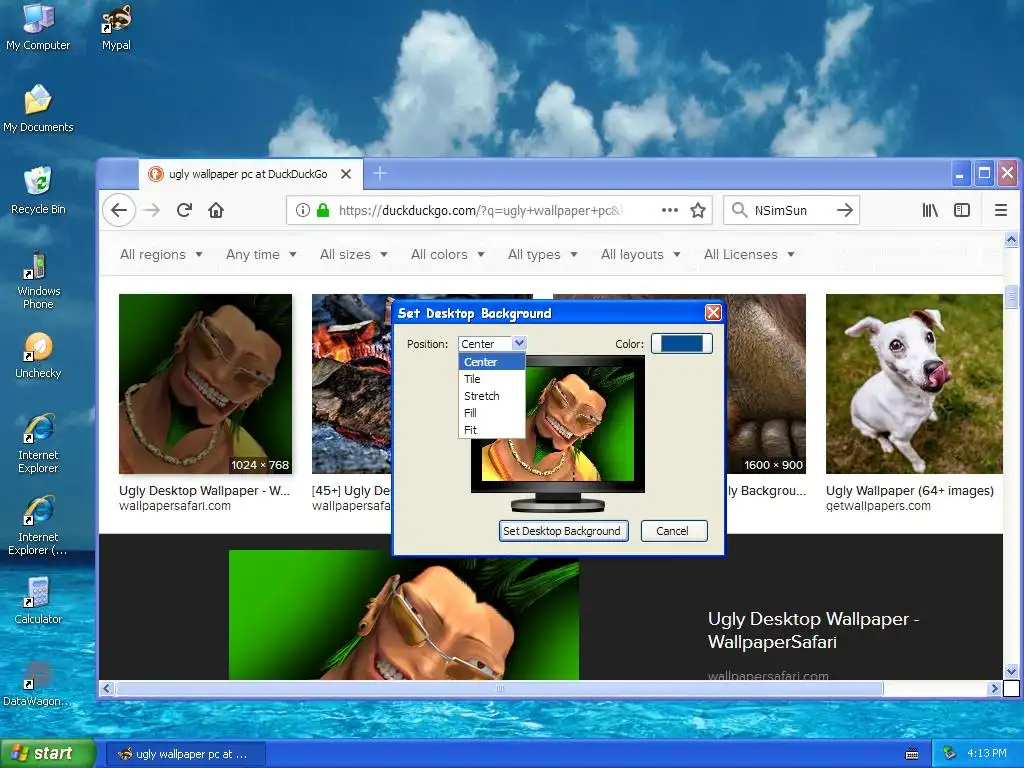Cancel the desktop background dialog
This screenshot has height=768, width=1024.
pos(673,531)
